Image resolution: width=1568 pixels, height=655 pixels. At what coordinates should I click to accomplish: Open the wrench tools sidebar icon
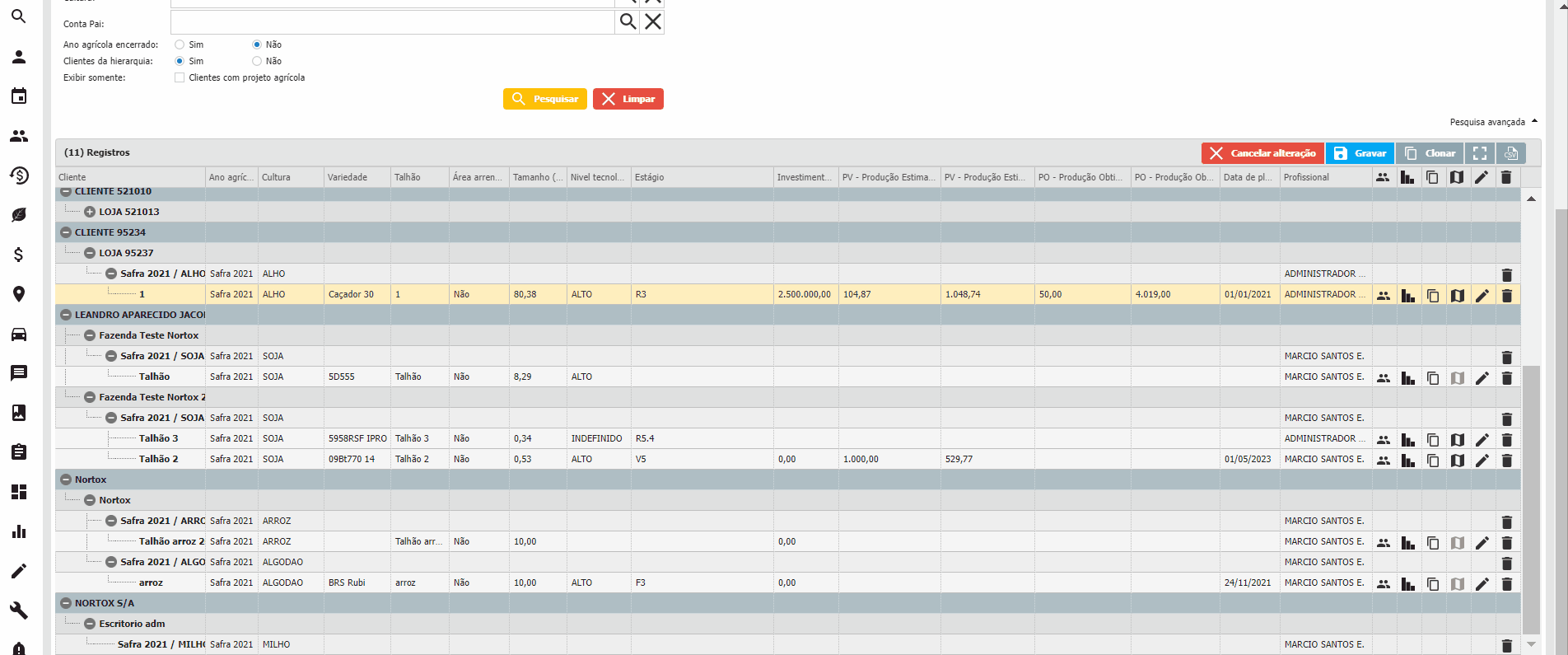[x=19, y=611]
